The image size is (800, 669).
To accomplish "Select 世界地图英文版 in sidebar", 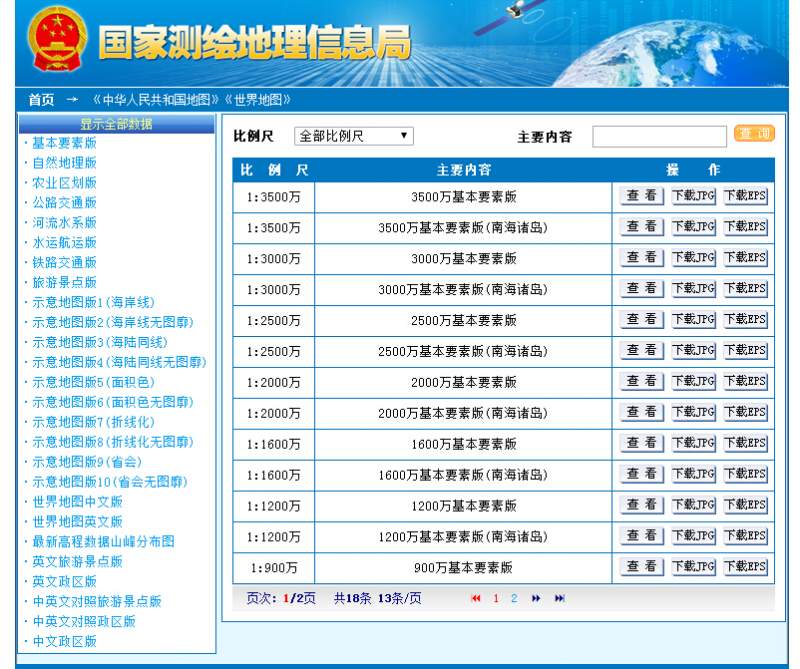I will (78, 522).
